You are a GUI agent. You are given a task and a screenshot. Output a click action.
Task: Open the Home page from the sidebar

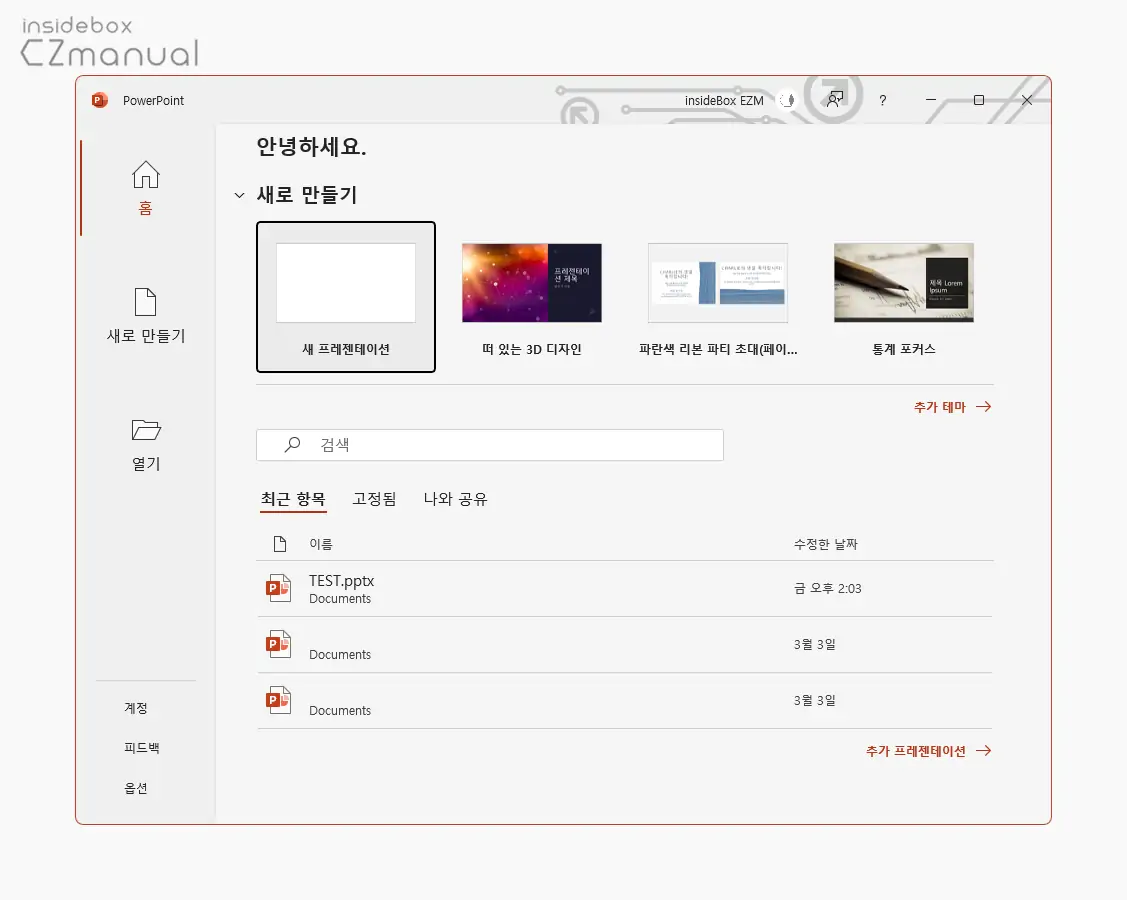145,188
